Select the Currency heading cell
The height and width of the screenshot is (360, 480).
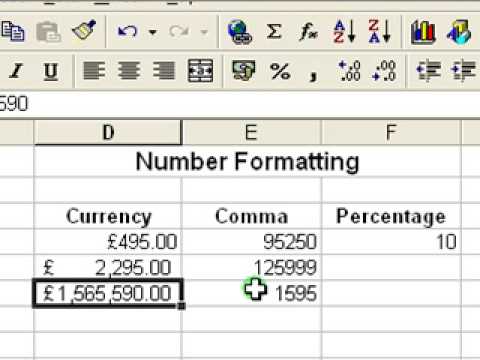click(108, 216)
